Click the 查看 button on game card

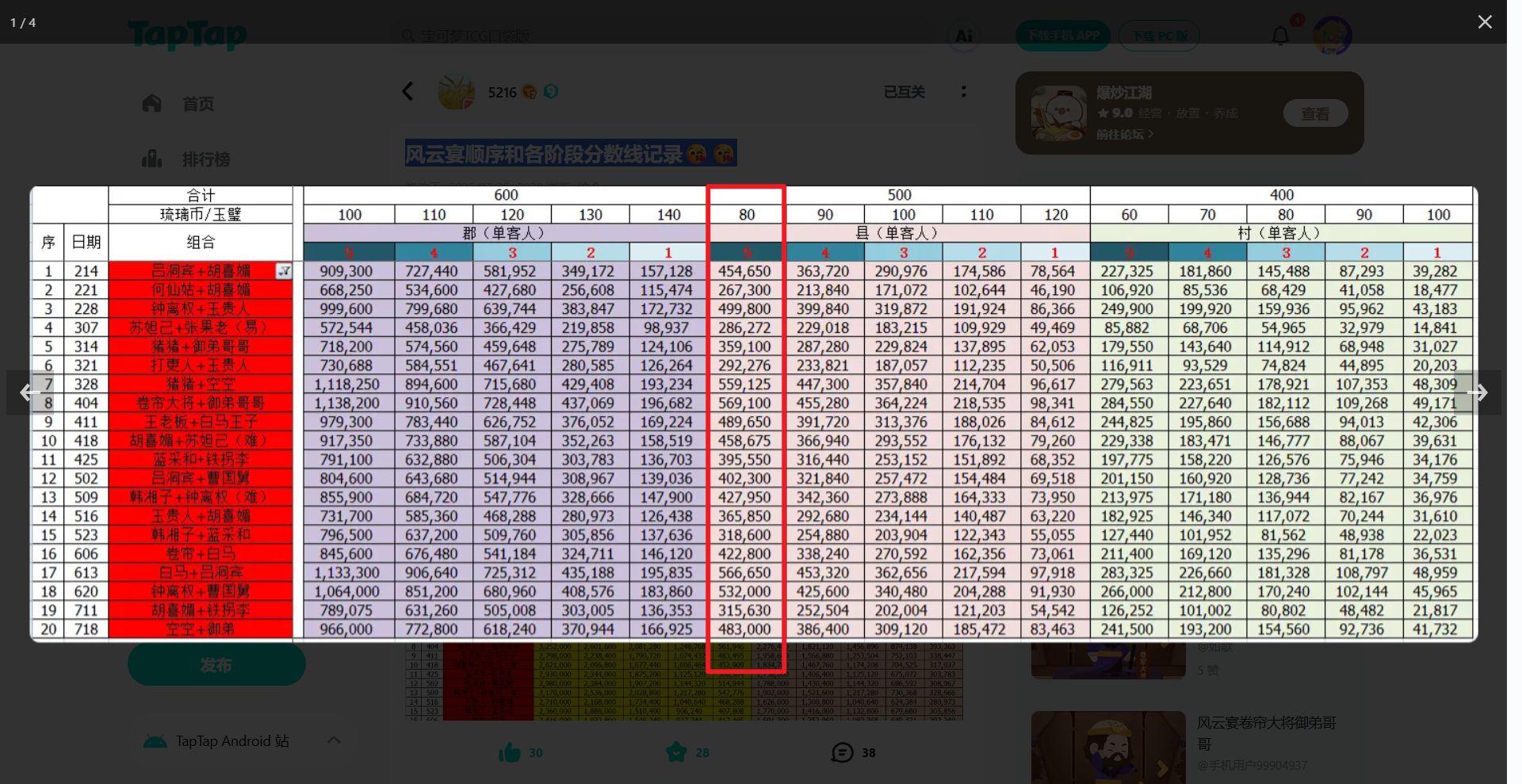click(x=1315, y=114)
